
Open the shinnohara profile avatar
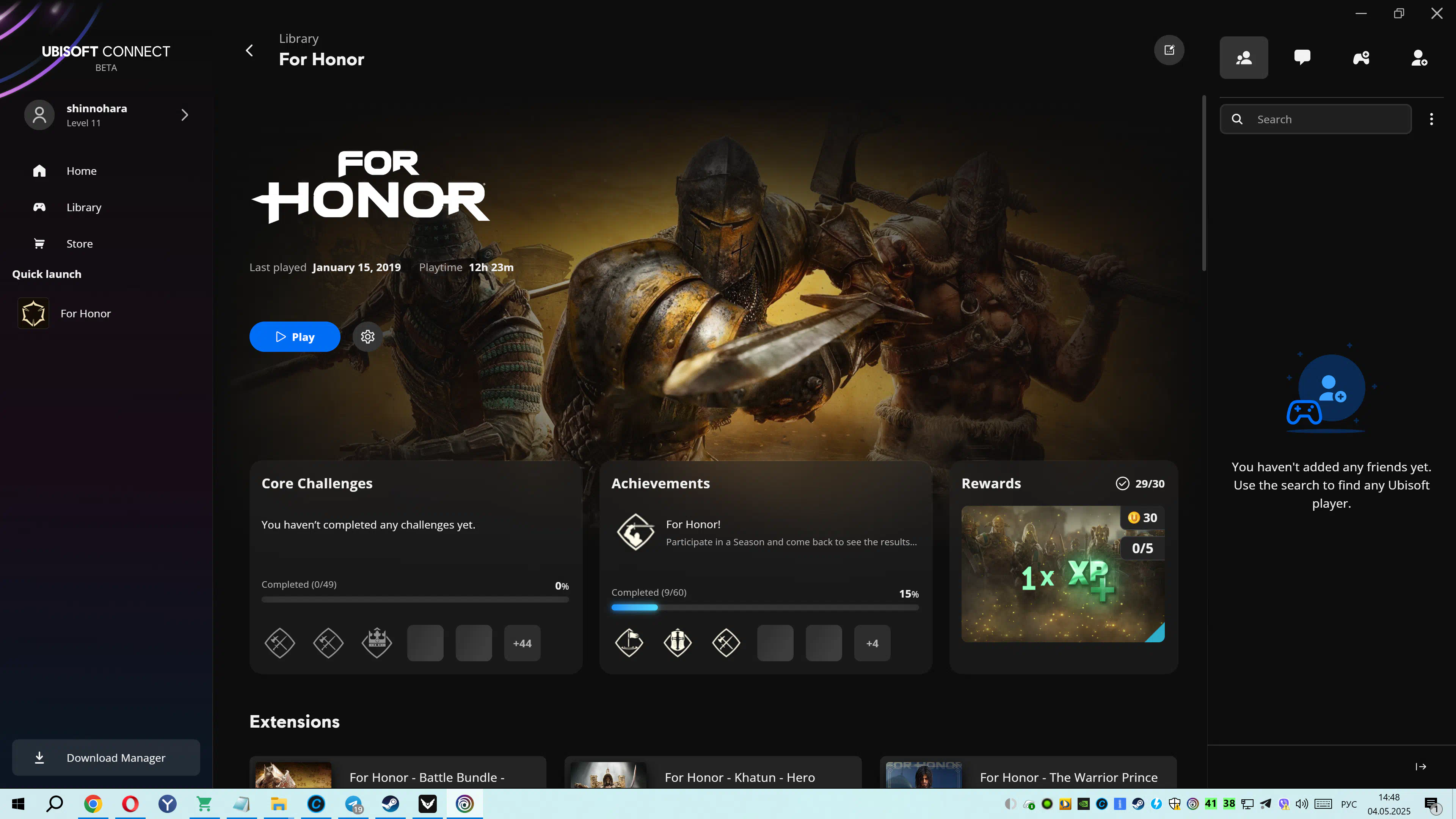point(39,115)
